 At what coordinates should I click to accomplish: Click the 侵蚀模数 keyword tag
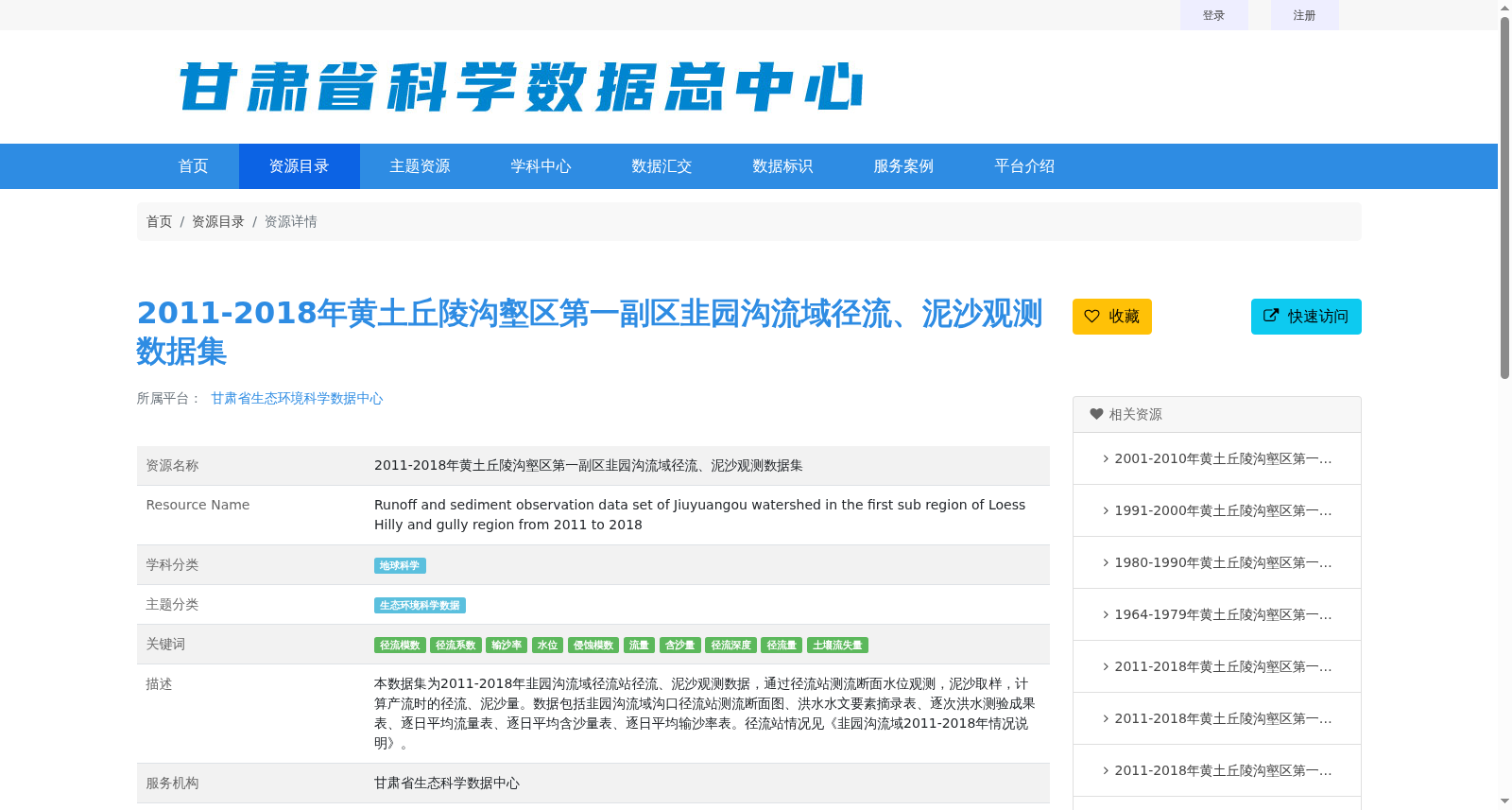click(x=593, y=646)
